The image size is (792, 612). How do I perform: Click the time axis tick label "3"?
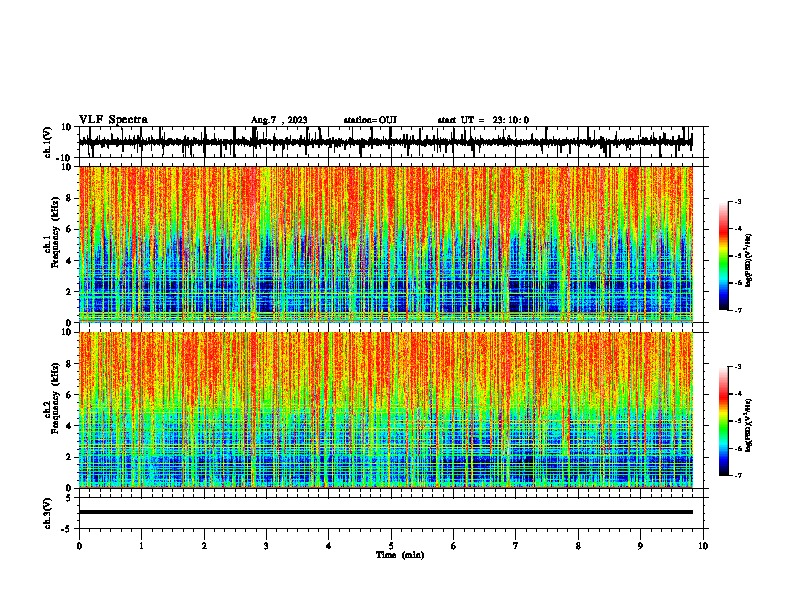266,546
